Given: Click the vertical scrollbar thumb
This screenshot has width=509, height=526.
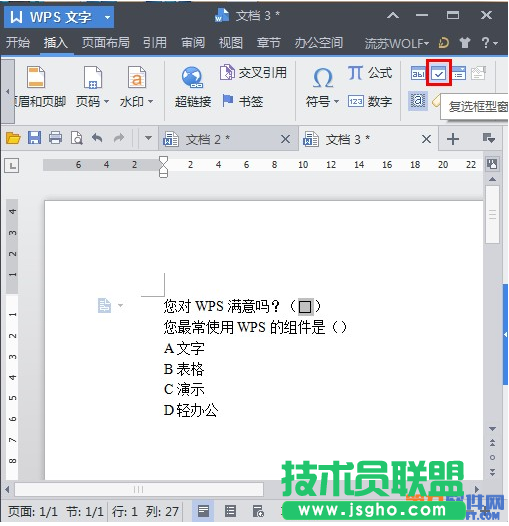Looking at the screenshot, I should 492,214.
